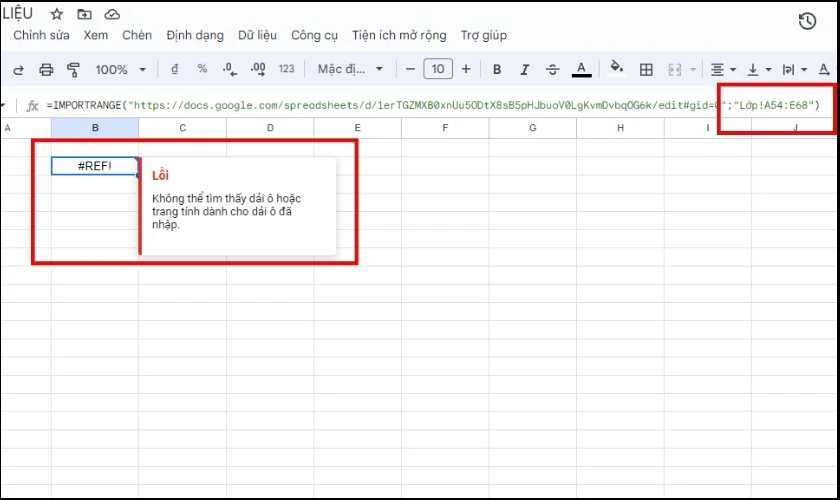Image resolution: width=840 pixels, height=500 pixels.
Task: Click the merge cells icon
Action: (674, 70)
